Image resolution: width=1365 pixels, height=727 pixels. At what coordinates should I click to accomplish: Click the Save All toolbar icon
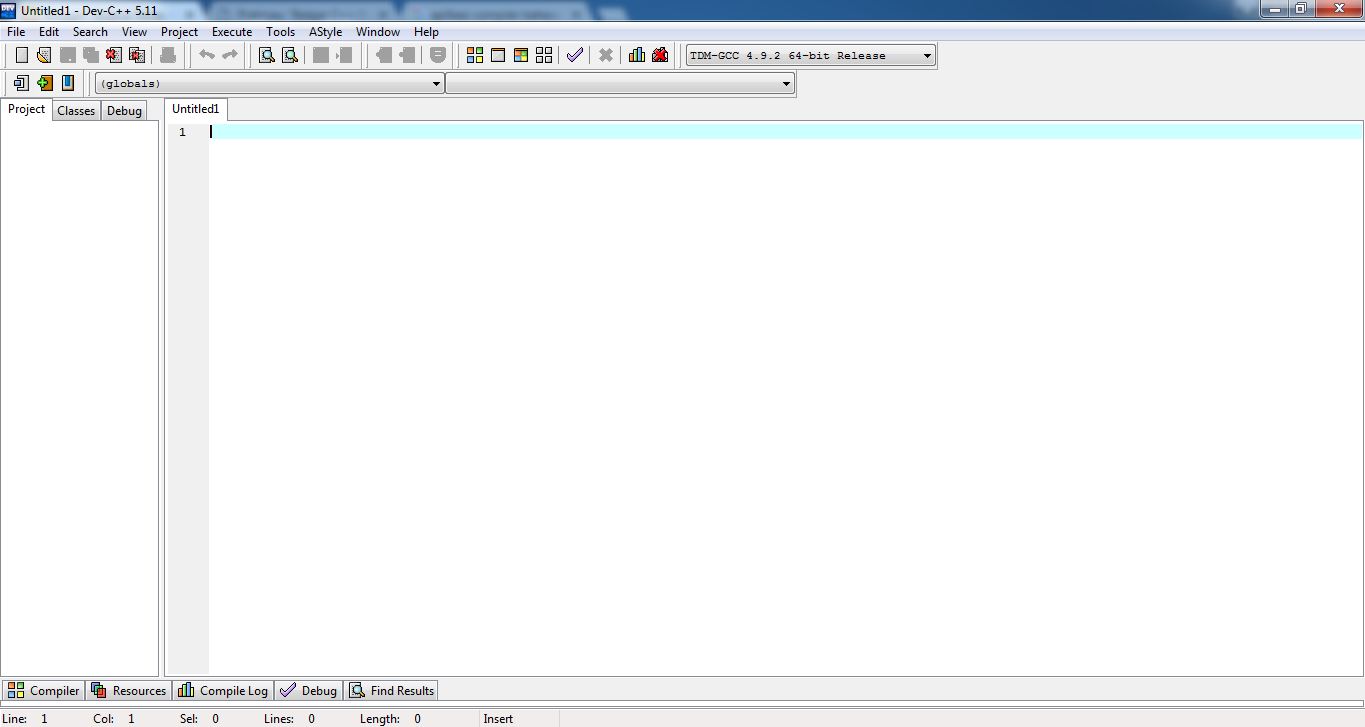(91, 55)
